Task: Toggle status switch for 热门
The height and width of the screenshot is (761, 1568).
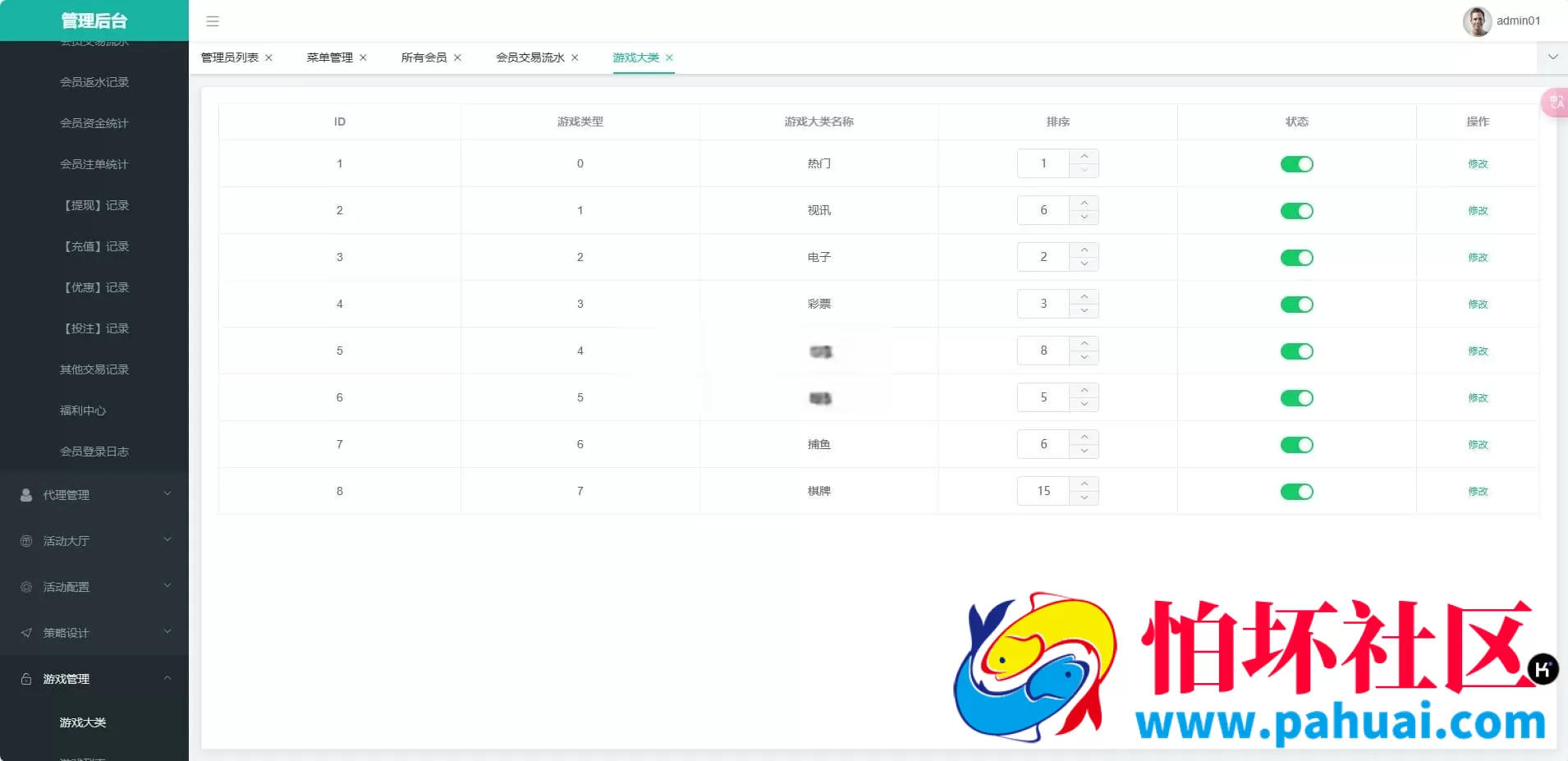Action: pos(1297,164)
